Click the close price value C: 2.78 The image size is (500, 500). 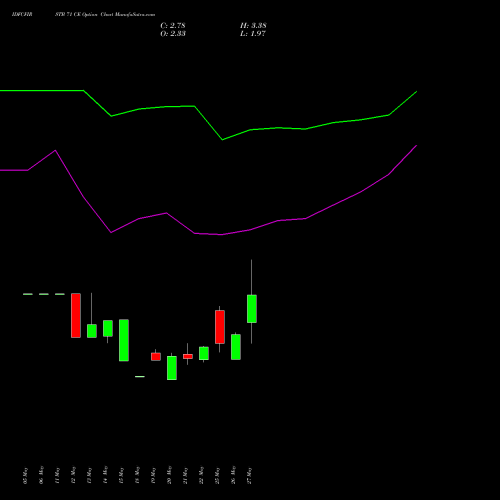click(x=173, y=26)
